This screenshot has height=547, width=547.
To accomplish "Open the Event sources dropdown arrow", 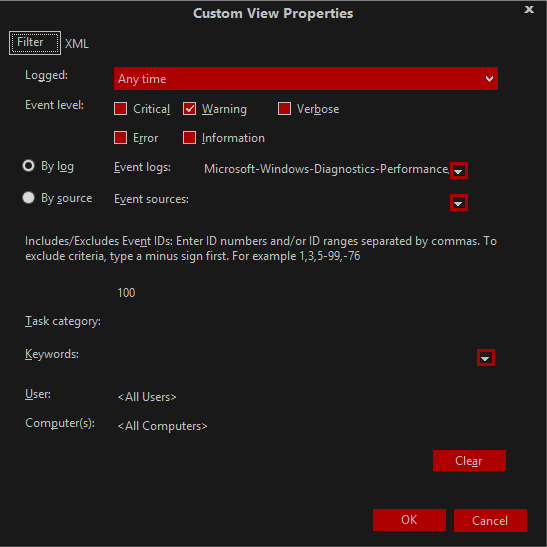I will [x=458, y=203].
